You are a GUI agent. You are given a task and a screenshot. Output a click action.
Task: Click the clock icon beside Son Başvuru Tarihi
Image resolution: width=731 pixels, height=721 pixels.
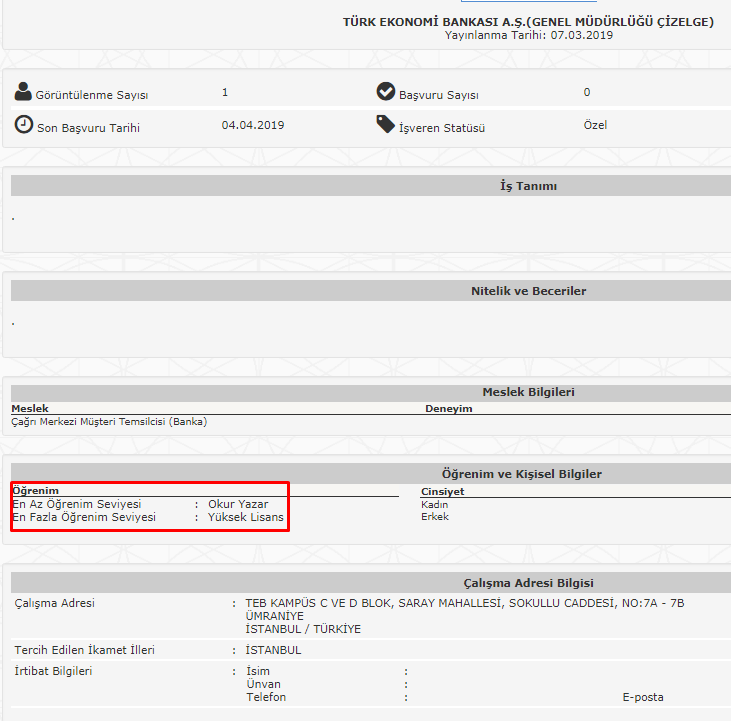click(23, 124)
